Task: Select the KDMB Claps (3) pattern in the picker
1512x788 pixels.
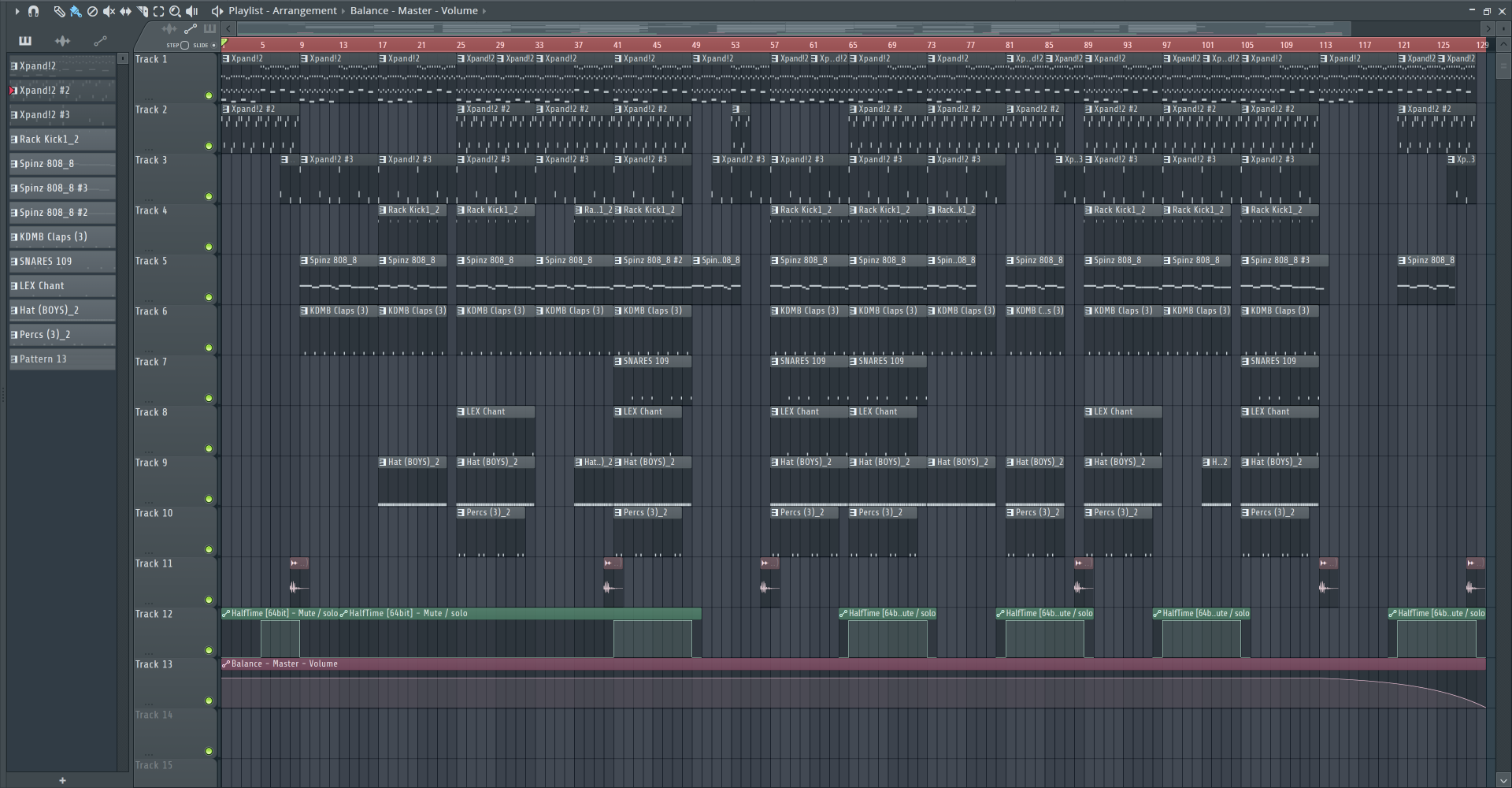Action: [x=62, y=237]
